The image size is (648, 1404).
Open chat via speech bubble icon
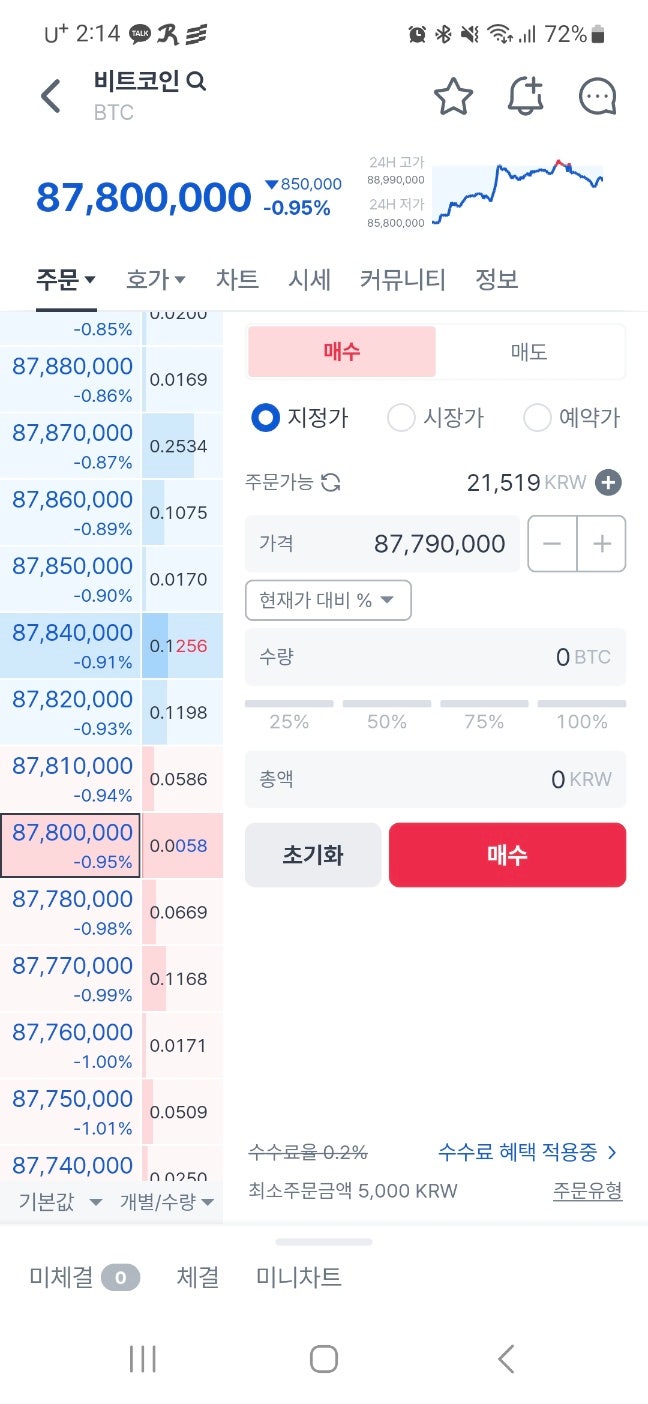pos(597,96)
